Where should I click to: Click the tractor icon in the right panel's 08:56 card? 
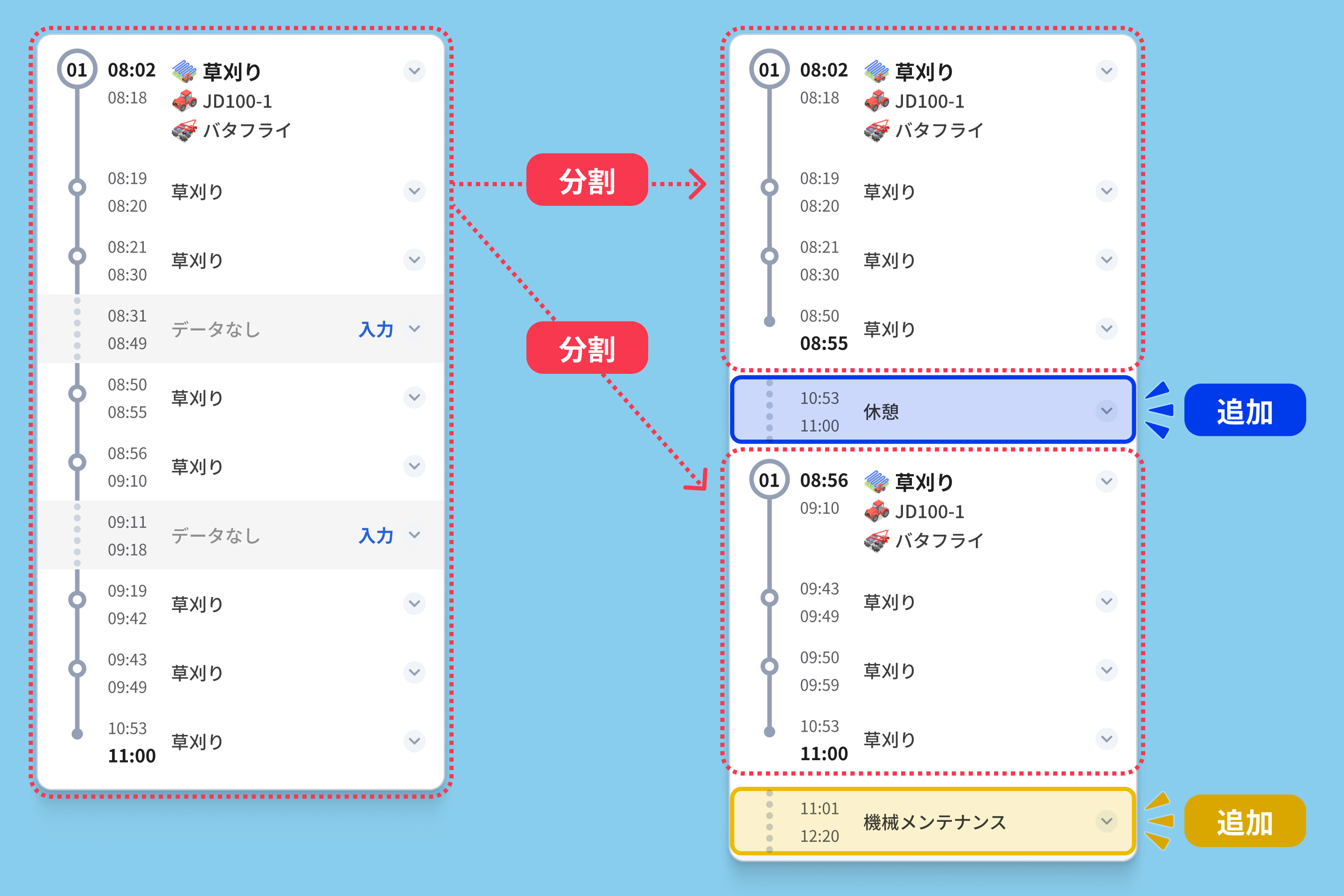click(876, 511)
